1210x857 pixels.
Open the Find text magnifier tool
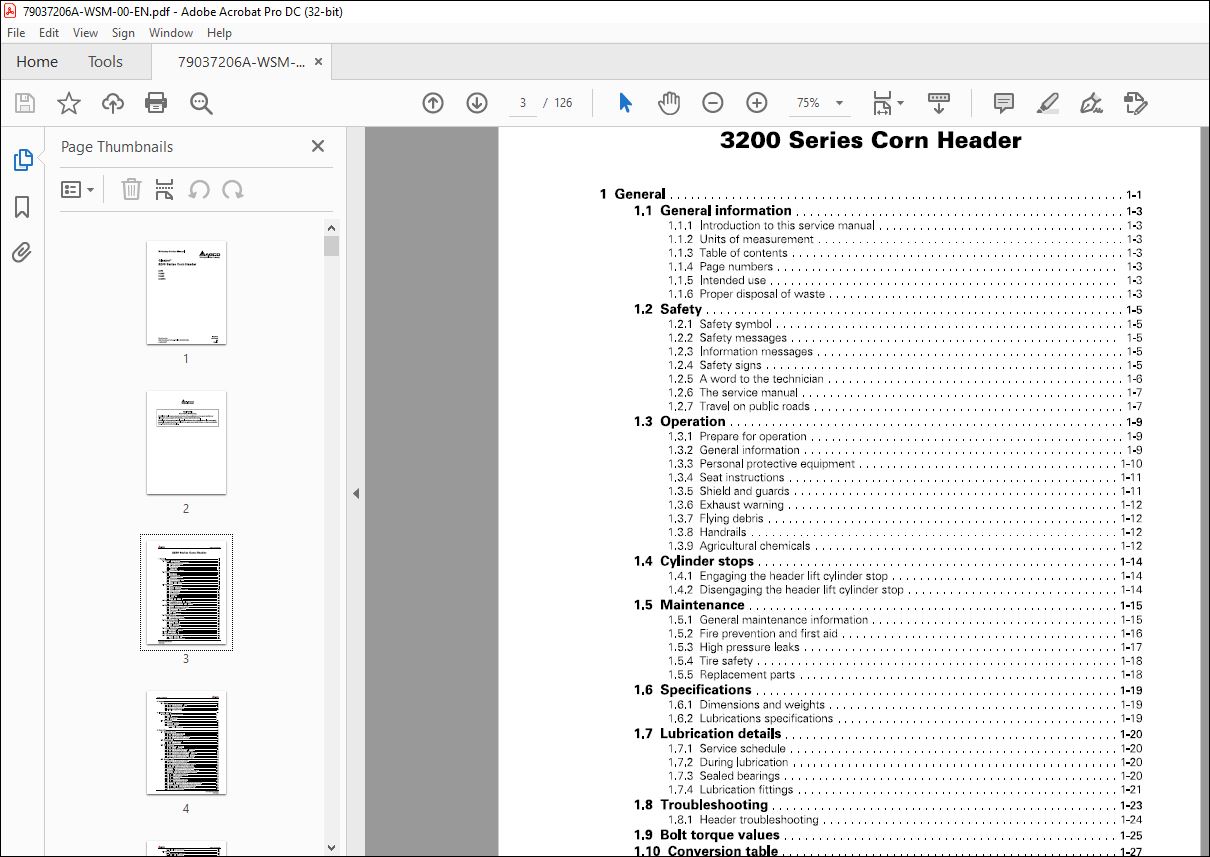tap(201, 103)
